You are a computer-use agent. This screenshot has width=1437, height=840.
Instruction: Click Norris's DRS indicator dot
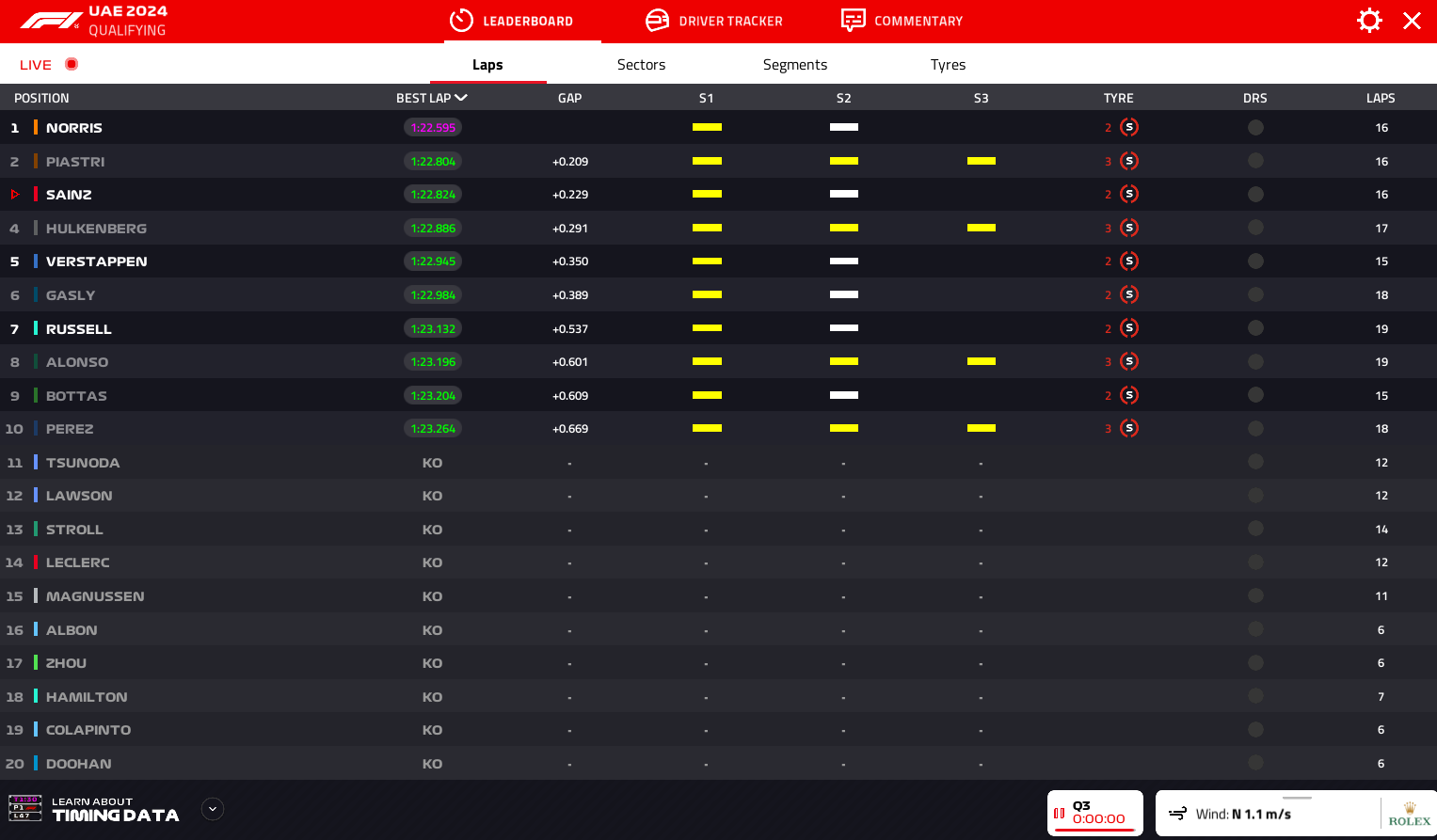pyautogui.click(x=1255, y=127)
